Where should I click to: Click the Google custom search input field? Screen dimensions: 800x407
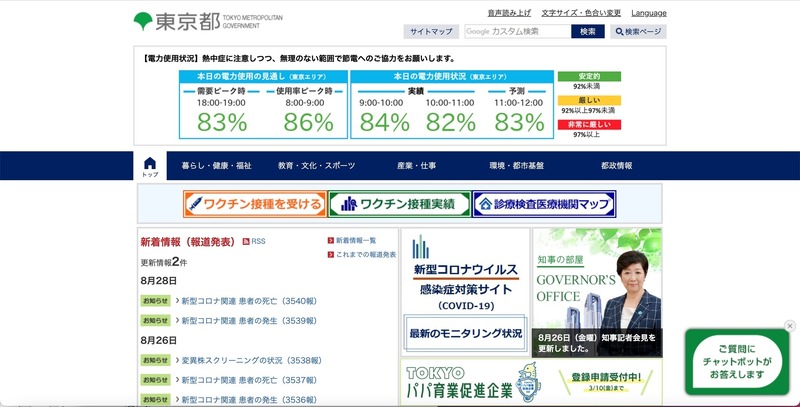click(516, 32)
